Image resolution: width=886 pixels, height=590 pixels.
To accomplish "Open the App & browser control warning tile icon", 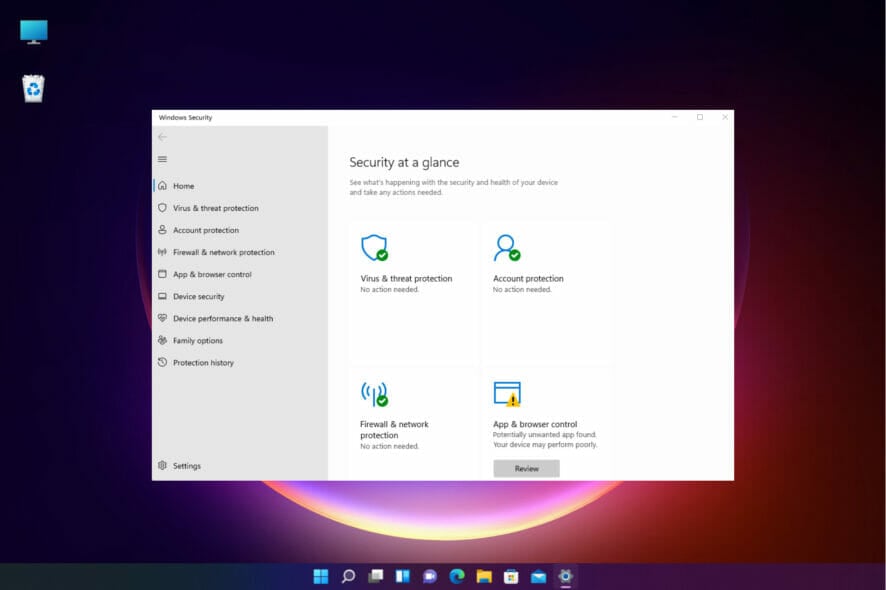I will 507,393.
